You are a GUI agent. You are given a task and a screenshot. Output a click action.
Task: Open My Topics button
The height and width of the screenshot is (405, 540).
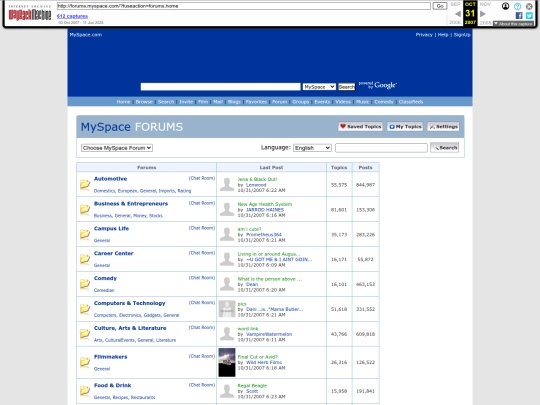405,126
